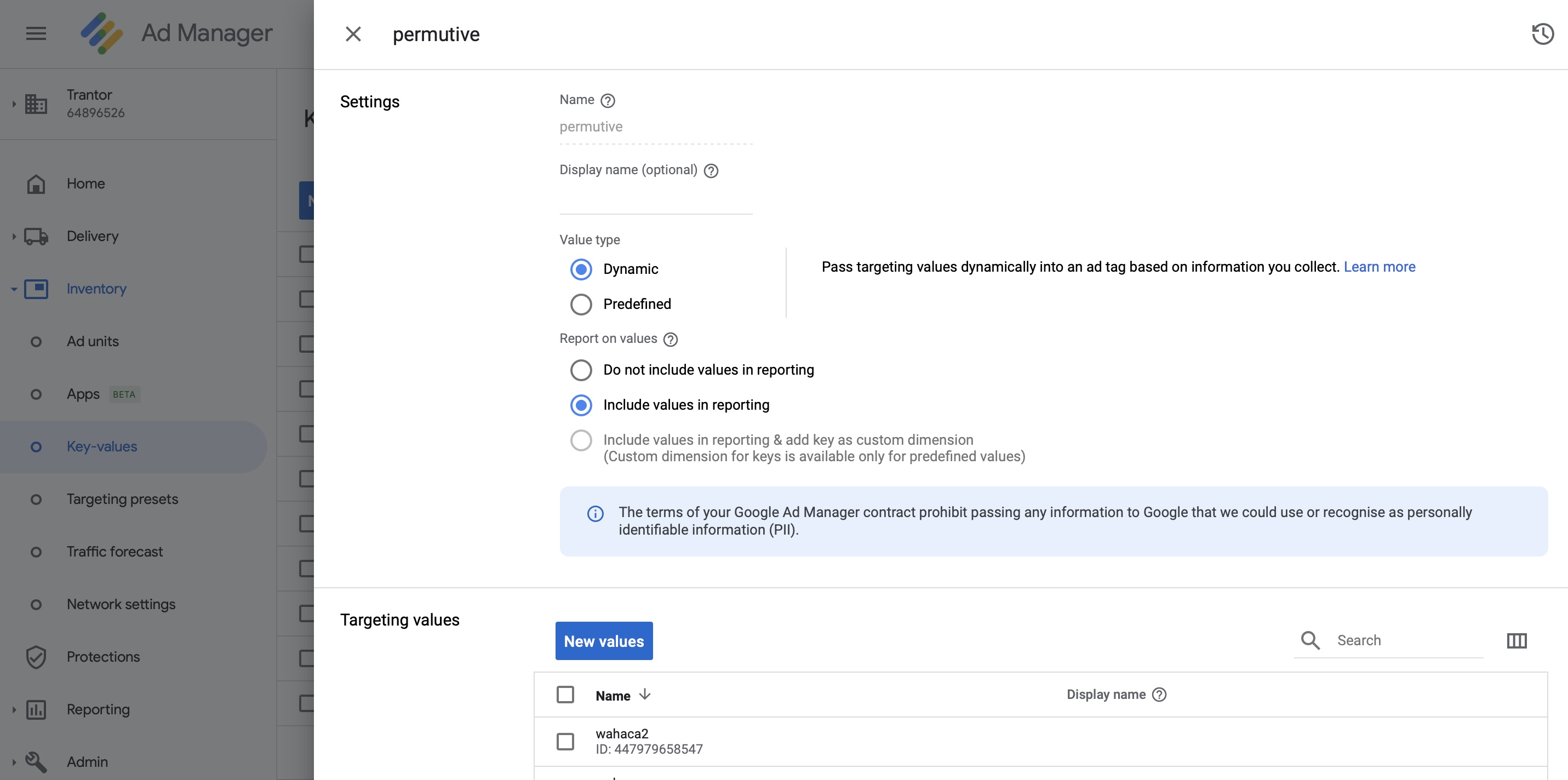Expand the Trantor account tree item
Screen dimensions: 1568x780
pyautogui.click(x=12, y=104)
